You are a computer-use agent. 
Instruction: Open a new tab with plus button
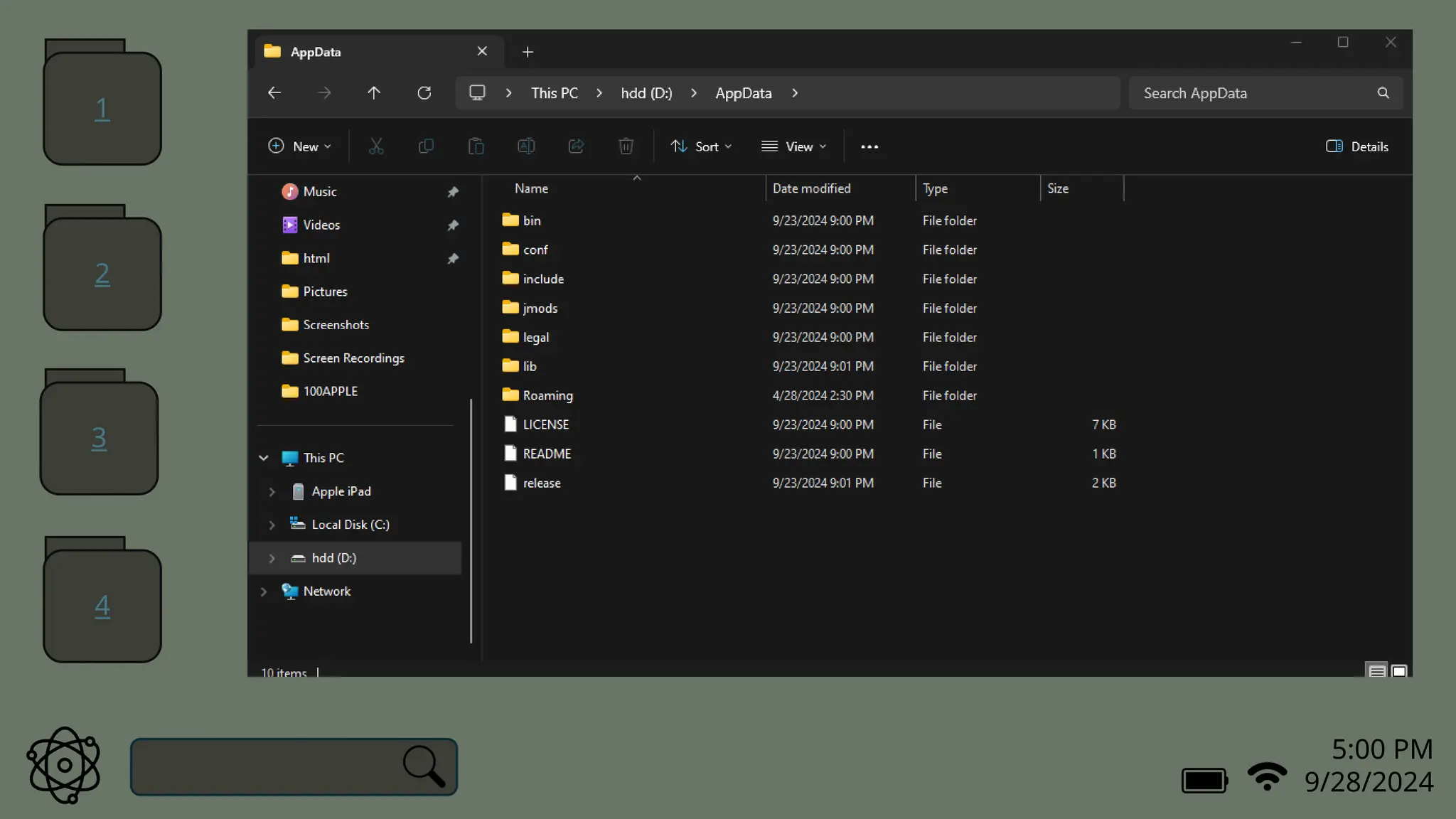(528, 52)
